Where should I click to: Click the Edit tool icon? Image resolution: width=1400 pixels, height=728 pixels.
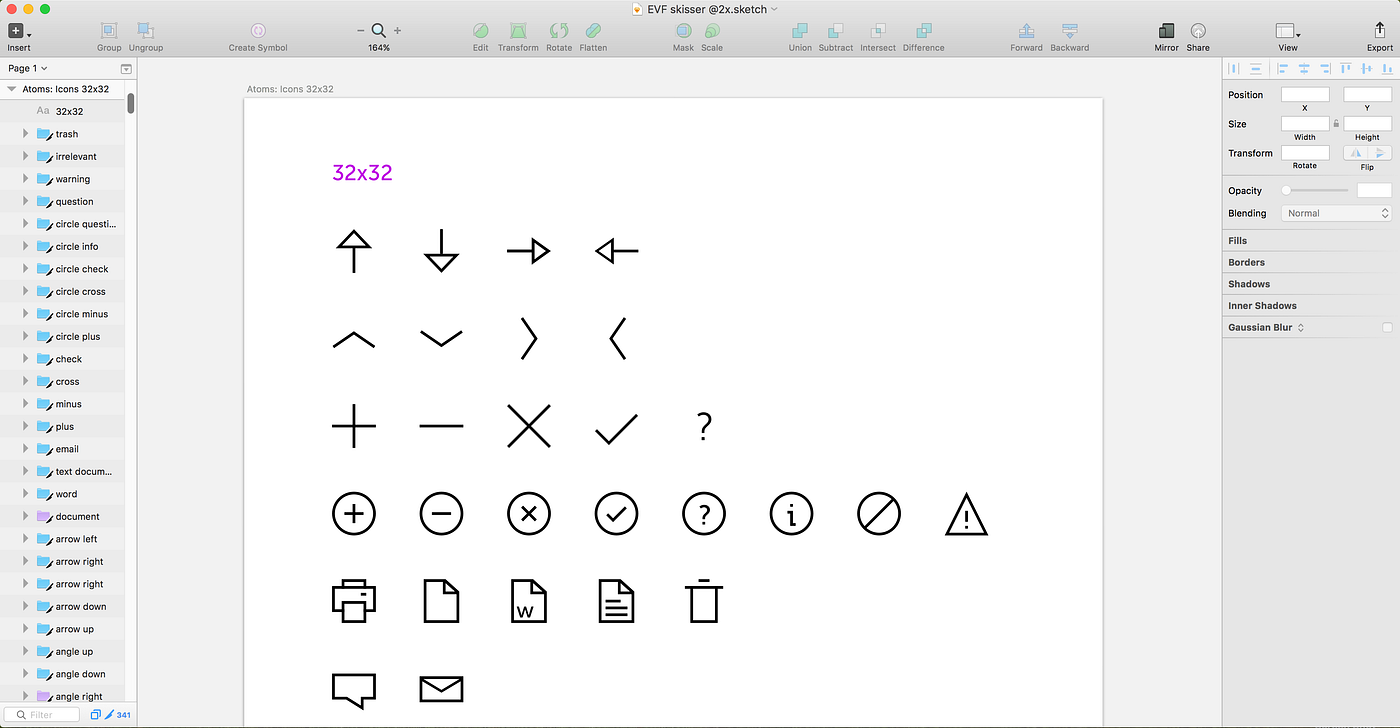pyautogui.click(x=481, y=31)
